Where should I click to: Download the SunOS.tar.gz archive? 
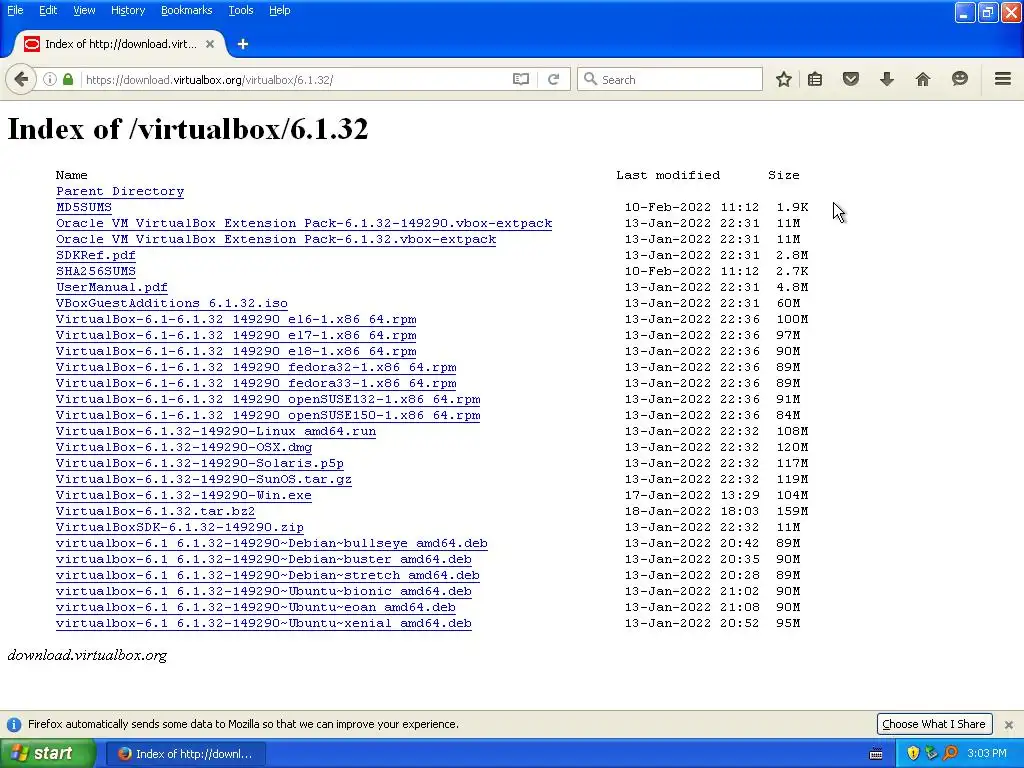204,479
